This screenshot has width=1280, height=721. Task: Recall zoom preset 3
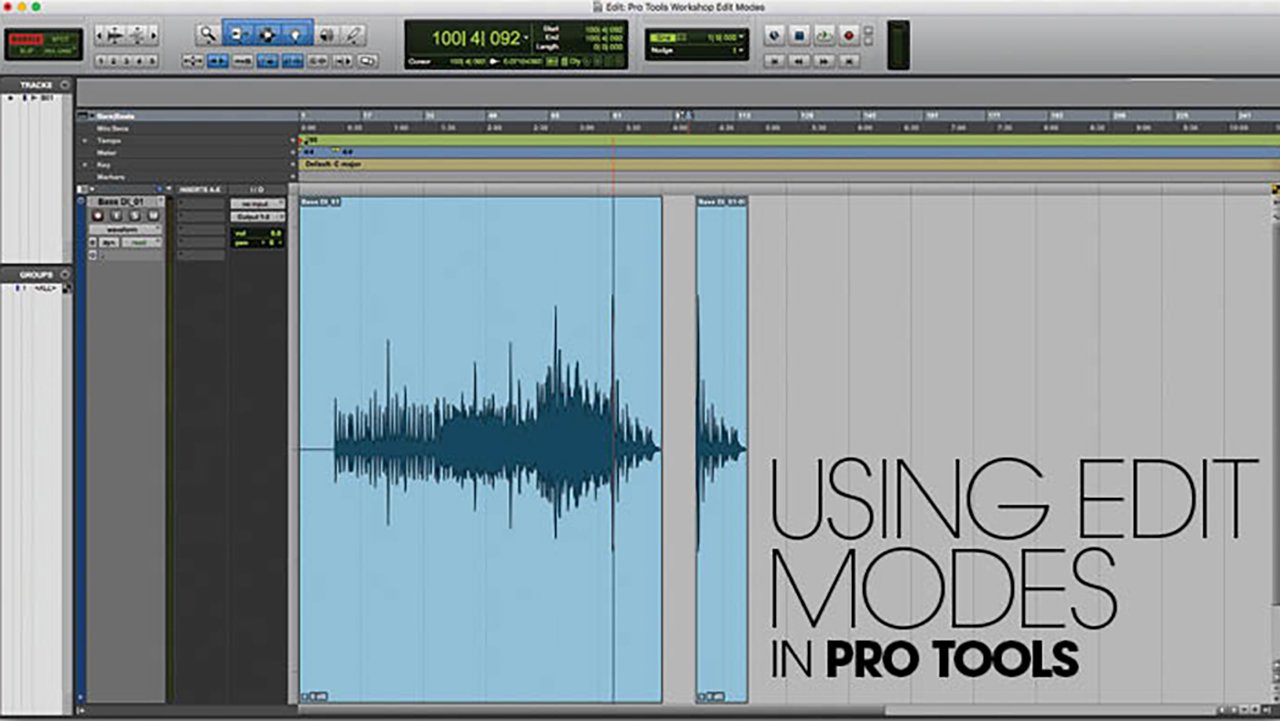(x=126, y=61)
